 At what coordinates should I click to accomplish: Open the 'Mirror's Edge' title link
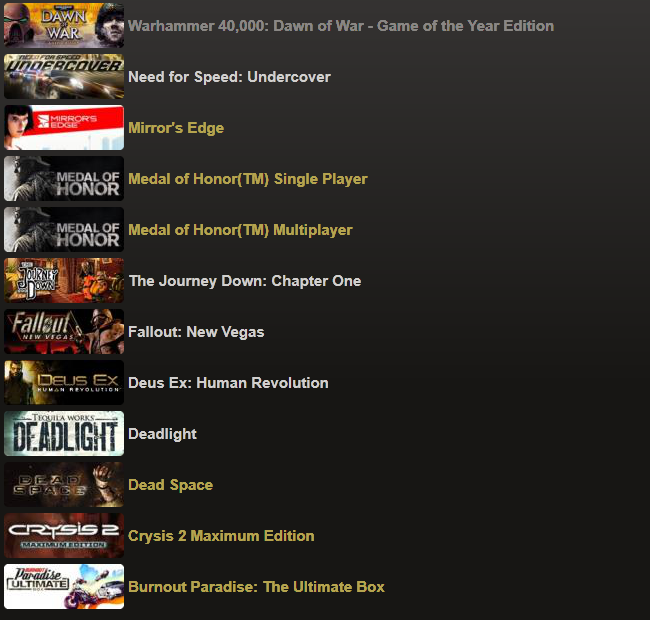pyautogui.click(x=176, y=128)
